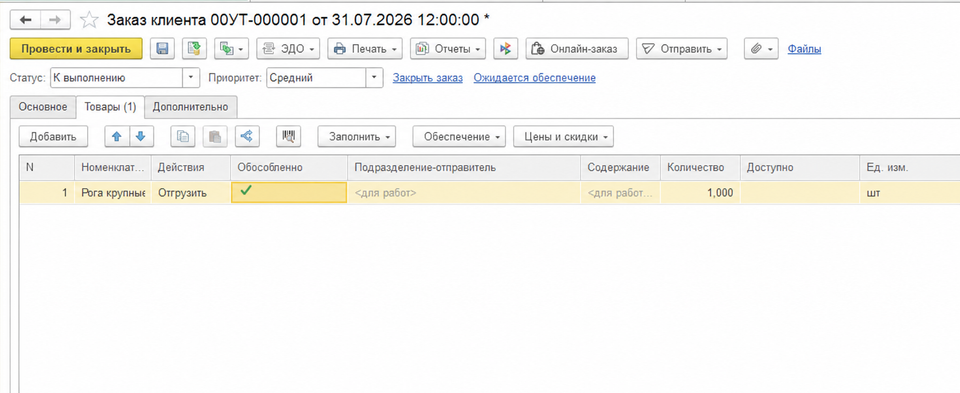Click the Добавить button
The image size is (960, 393).
click(53, 137)
